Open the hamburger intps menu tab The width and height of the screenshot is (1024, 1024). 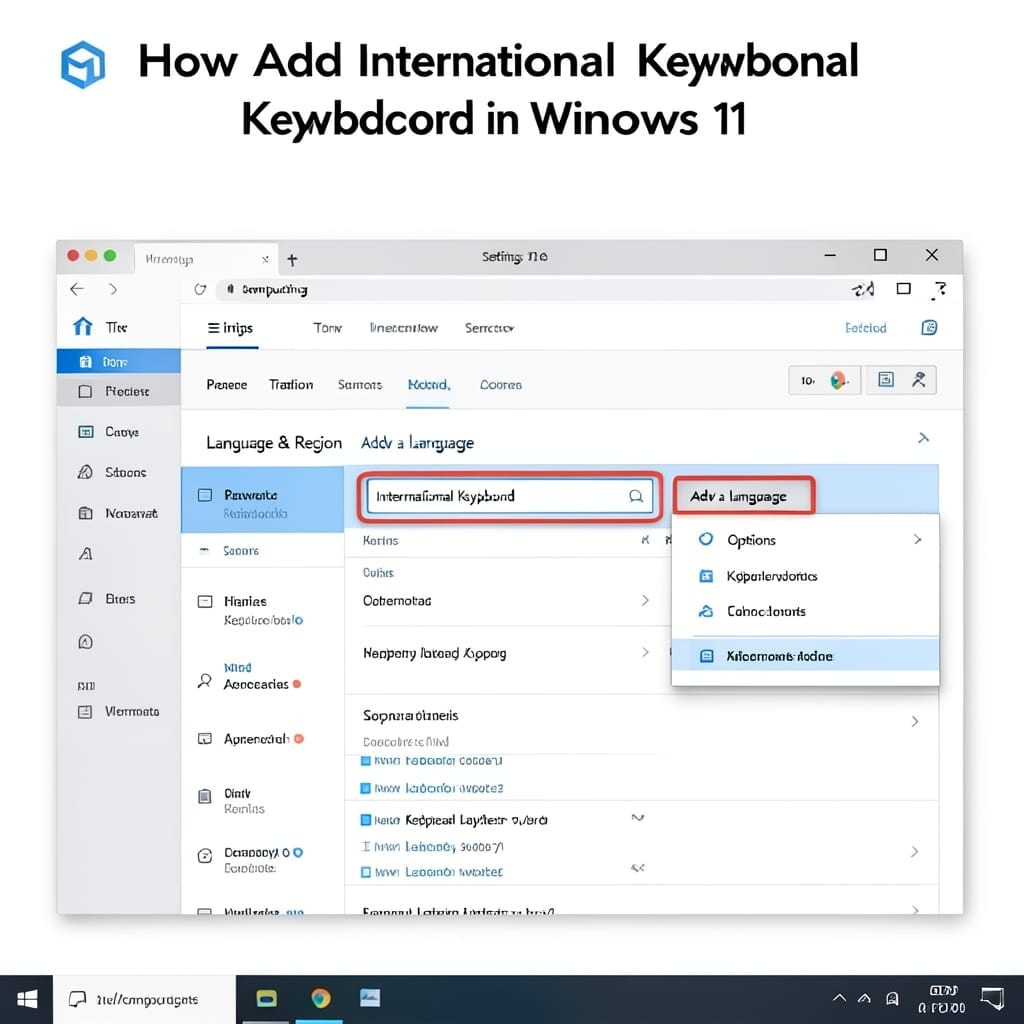coord(231,328)
